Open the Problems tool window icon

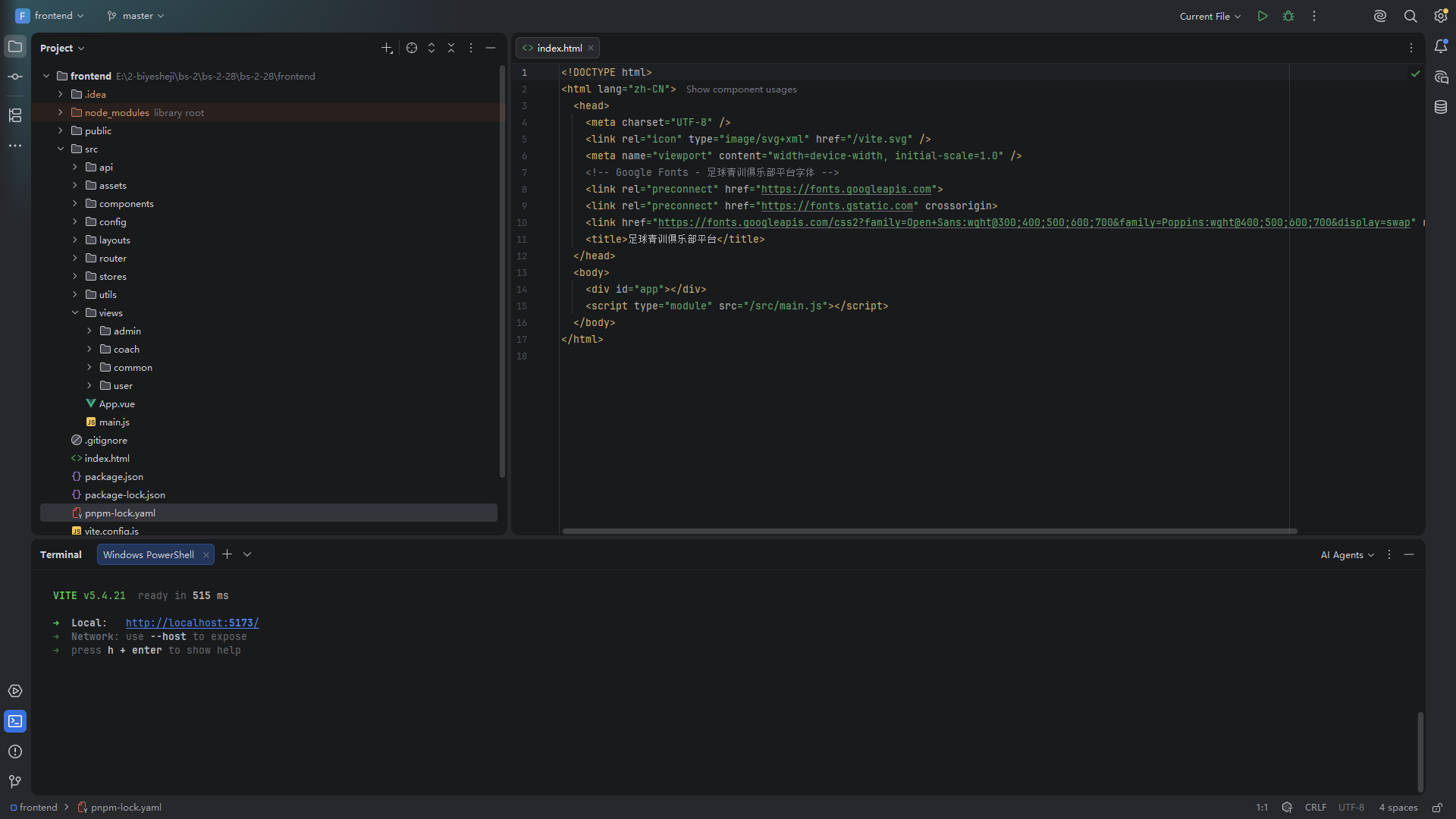pos(15,752)
